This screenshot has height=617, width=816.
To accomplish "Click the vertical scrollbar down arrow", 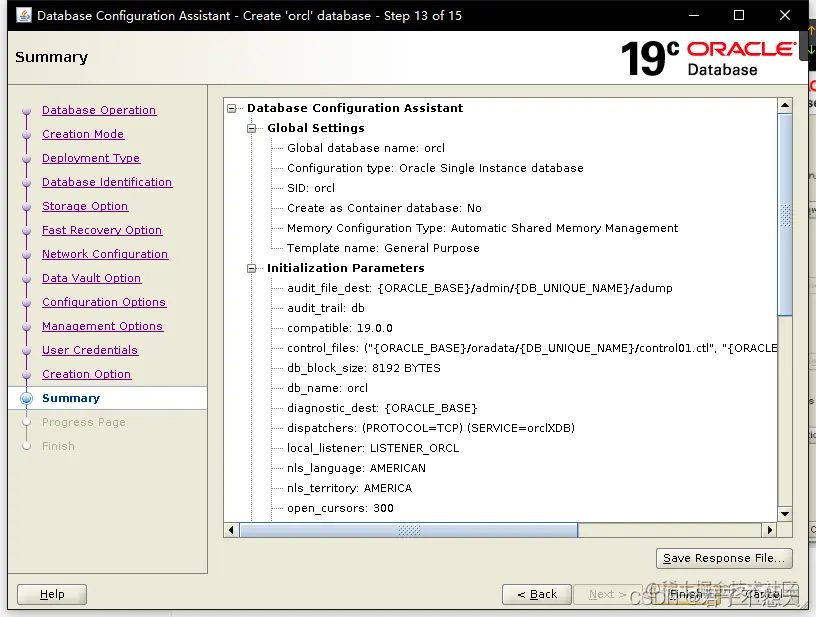I will tap(785, 514).
